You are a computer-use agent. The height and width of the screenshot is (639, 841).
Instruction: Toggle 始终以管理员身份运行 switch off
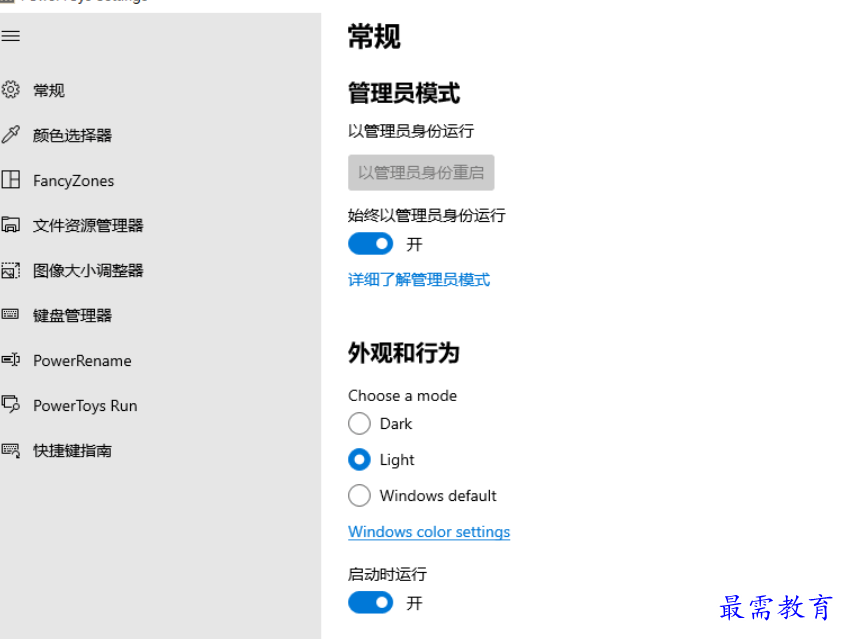click(371, 244)
